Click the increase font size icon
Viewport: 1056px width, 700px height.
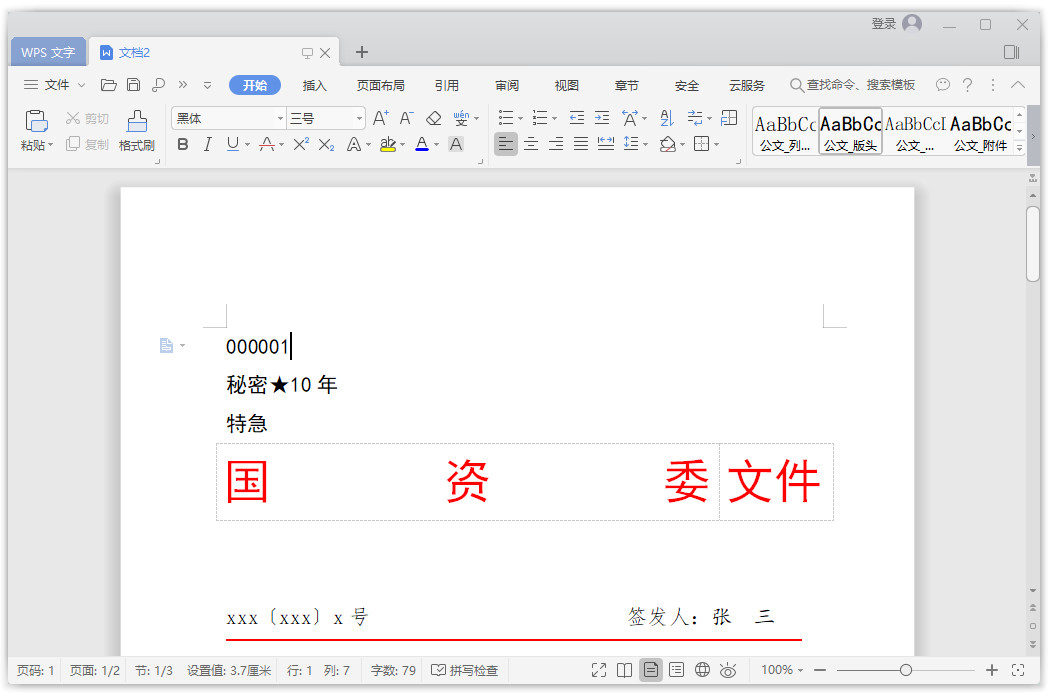click(x=380, y=118)
